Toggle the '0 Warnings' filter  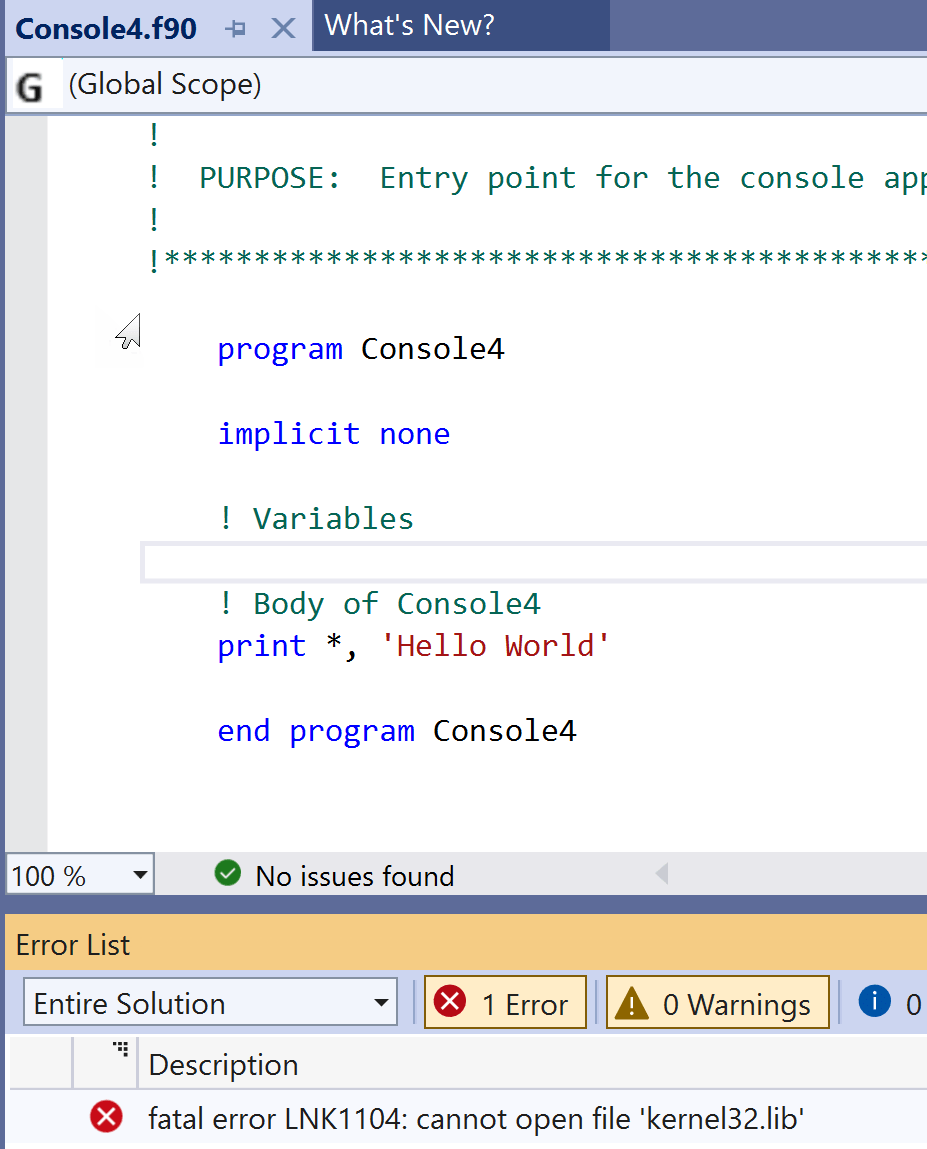717,1002
